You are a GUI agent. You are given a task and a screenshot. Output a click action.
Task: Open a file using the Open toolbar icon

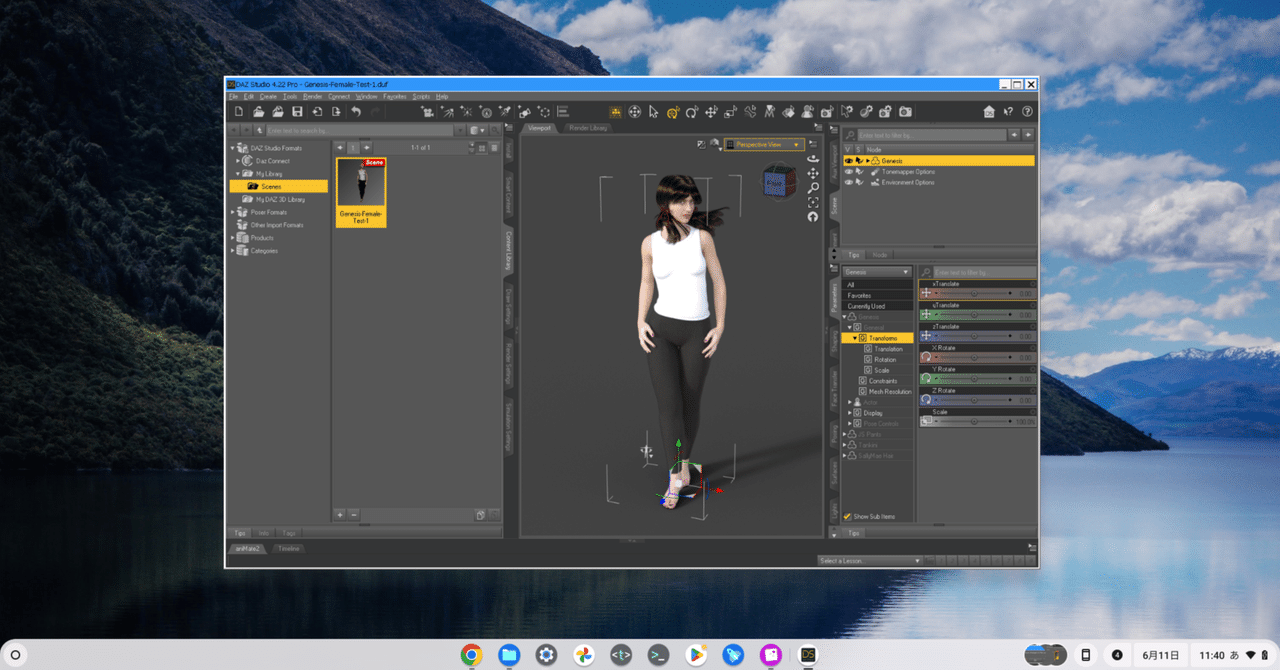pyautogui.click(x=259, y=111)
